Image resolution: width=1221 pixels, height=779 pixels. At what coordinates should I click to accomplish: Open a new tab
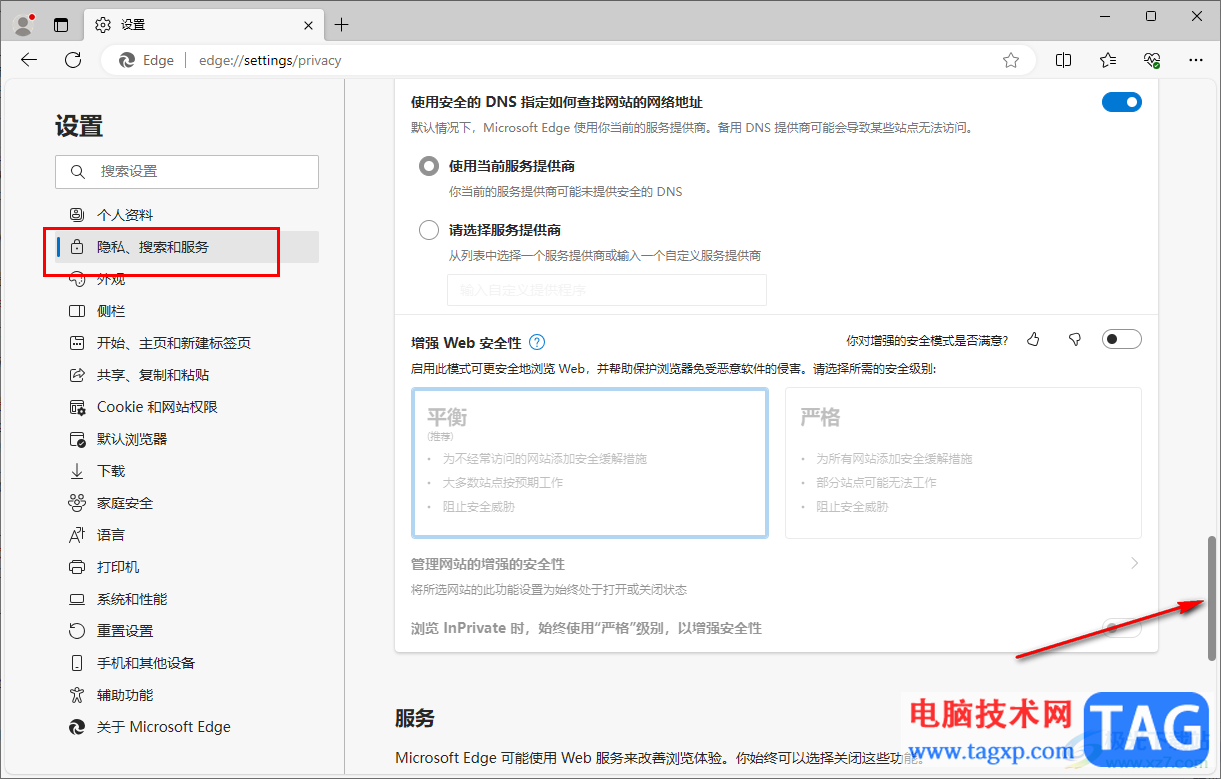[x=342, y=25]
